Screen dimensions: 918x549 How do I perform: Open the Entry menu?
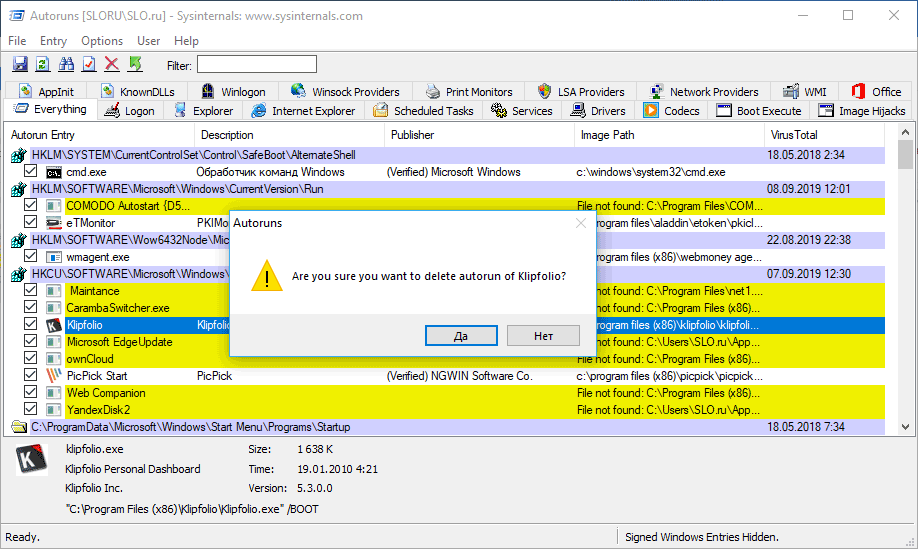(x=53, y=41)
